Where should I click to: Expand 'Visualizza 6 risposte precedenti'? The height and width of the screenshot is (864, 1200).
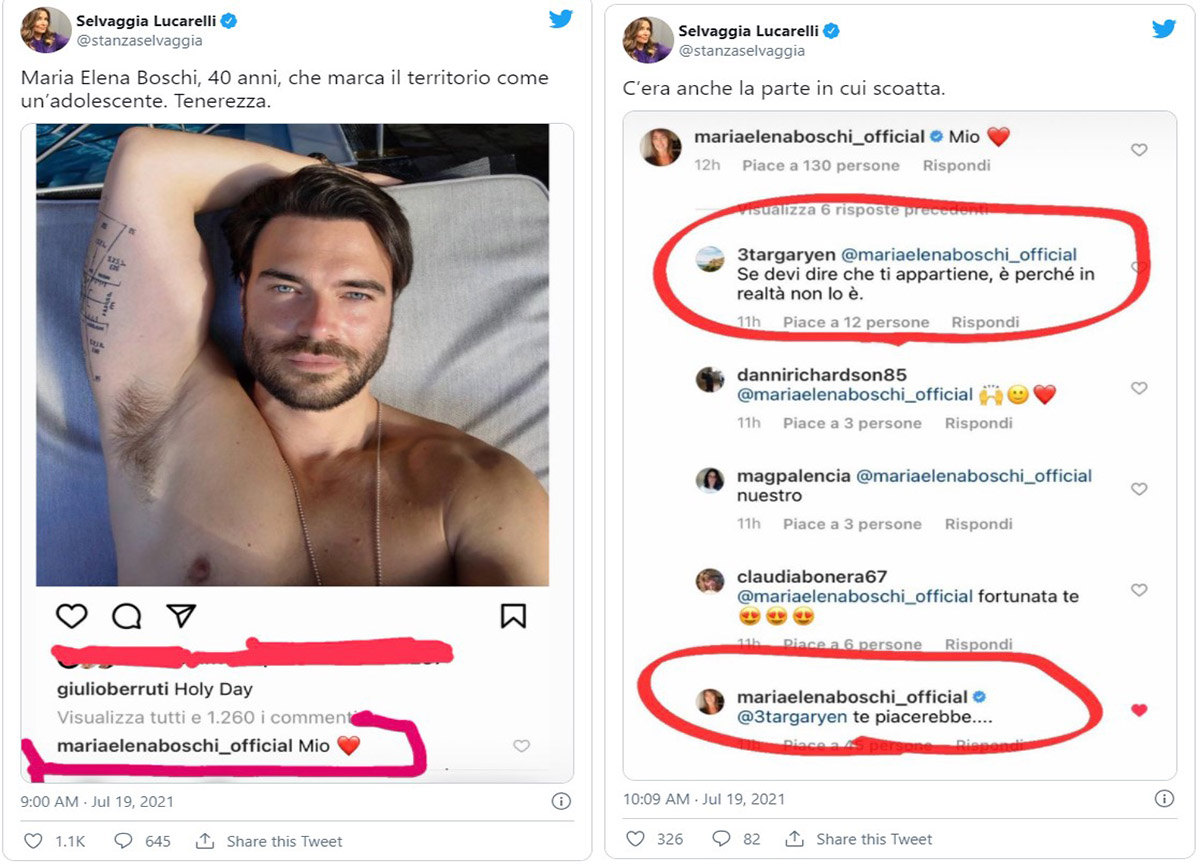click(862, 210)
